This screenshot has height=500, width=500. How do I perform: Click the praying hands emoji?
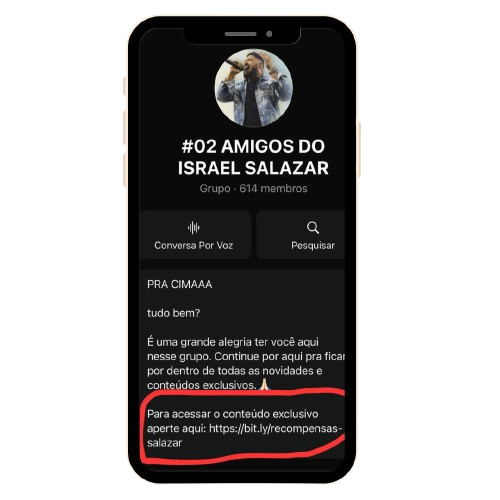pos(264,384)
